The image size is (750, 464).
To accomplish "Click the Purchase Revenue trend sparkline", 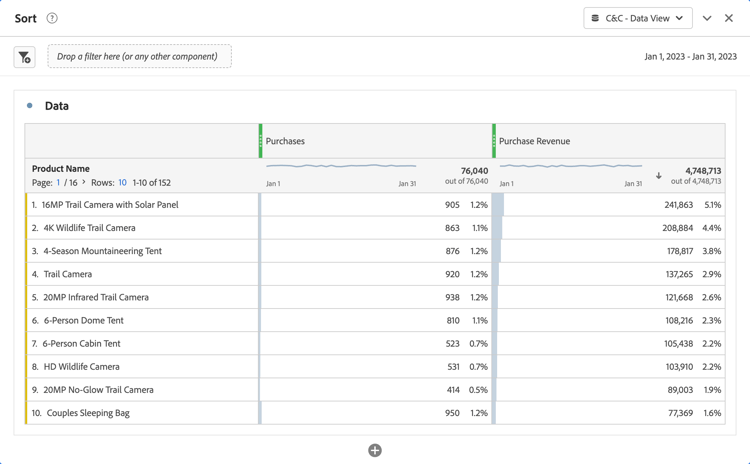I will pos(571,167).
